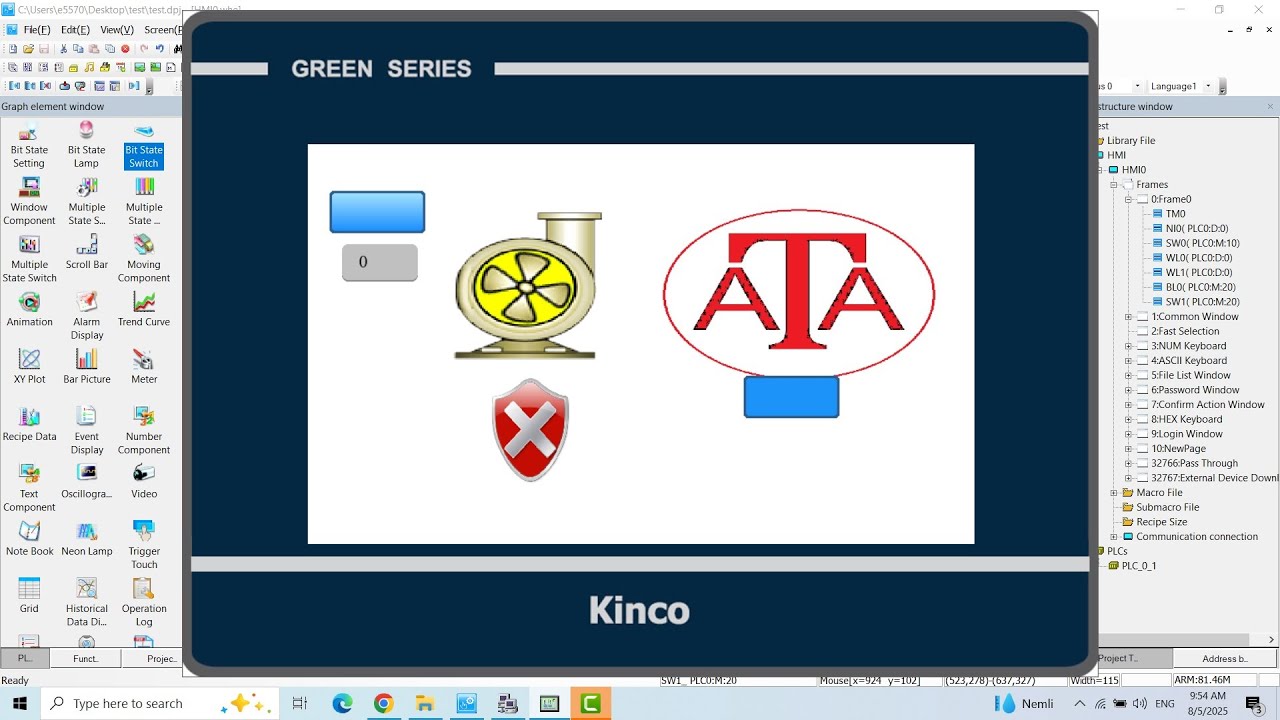Select the Bit State Lamp component
The image size is (1280, 720).
[86, 145]
